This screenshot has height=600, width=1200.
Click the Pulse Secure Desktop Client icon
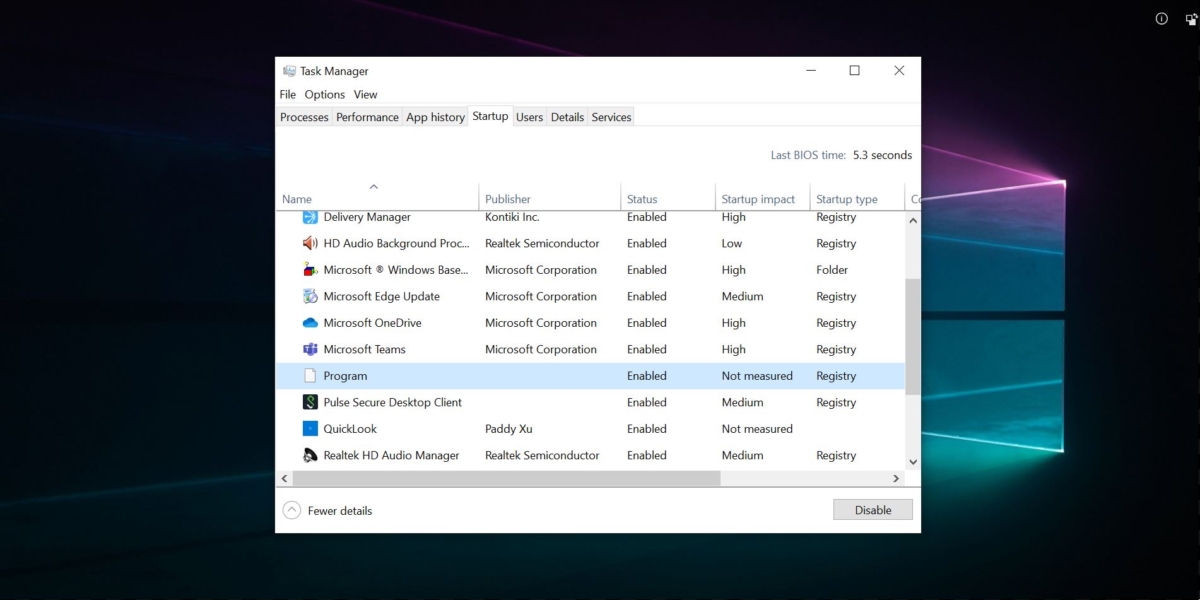(x=310, y=402)
